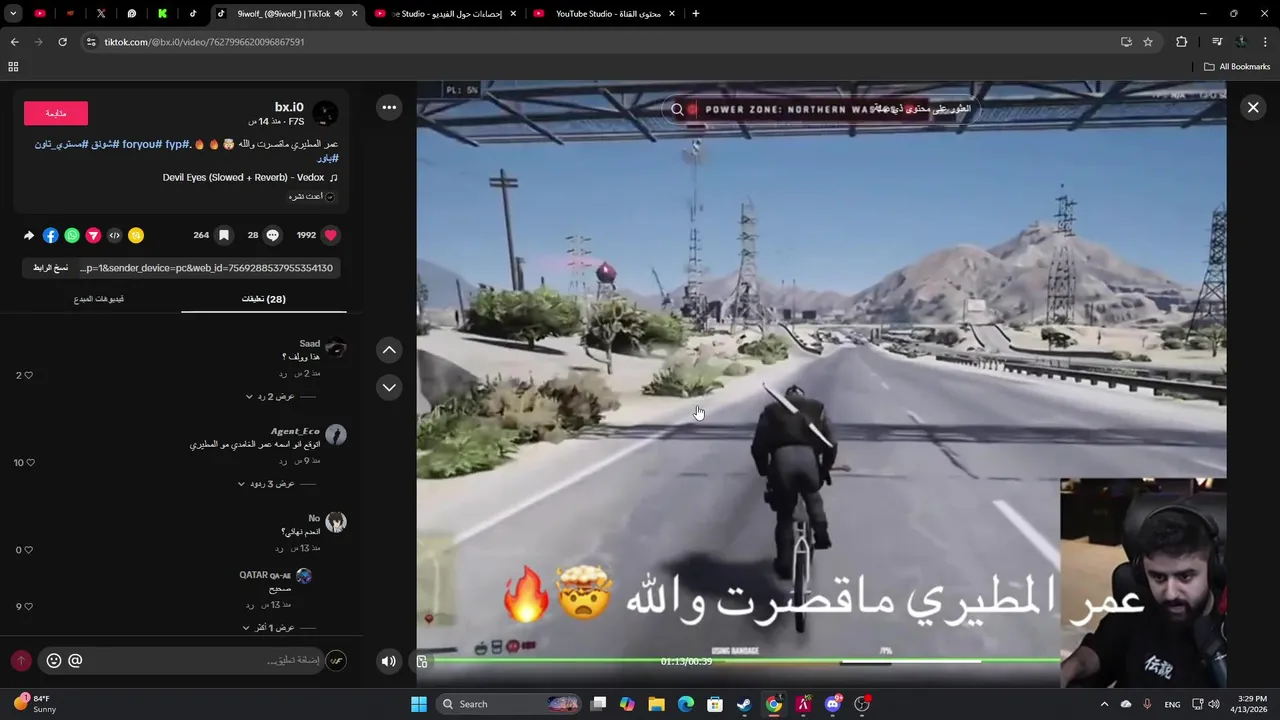1280x720 pixels.
Task: Open browser extensions puzzle icon
Action: (x=1182, y=42)
